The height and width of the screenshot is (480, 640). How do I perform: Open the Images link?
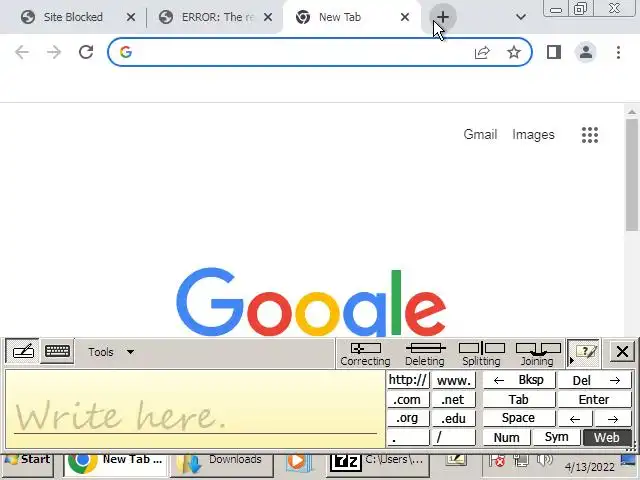click(533, 135)
